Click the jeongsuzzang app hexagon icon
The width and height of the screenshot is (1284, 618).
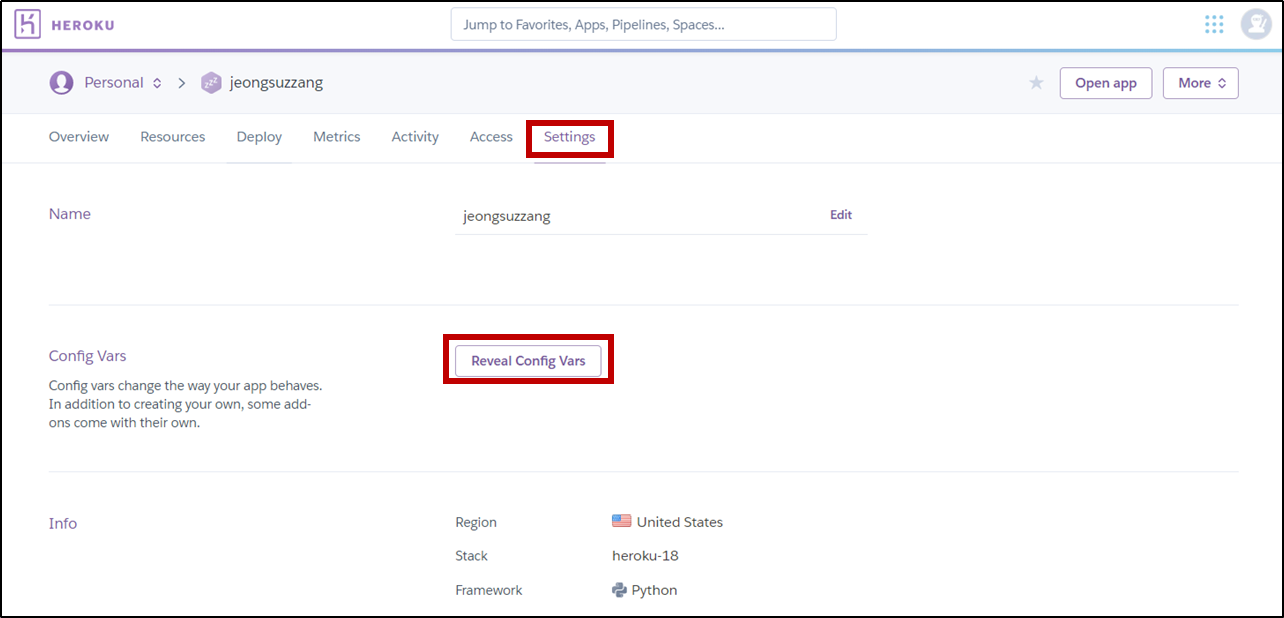point(211,83)
